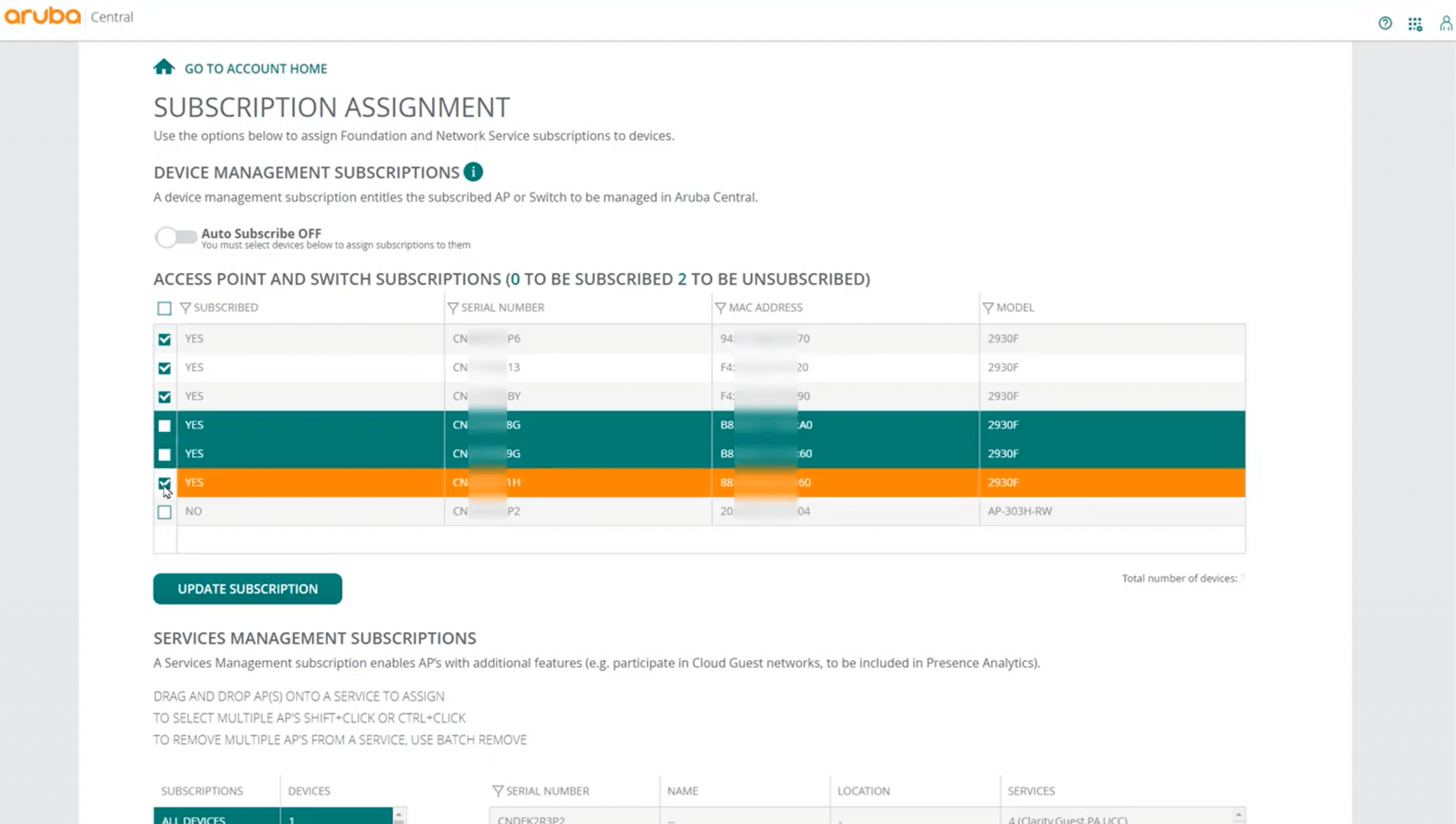Screen dimensions: 1456x824
Task: Open the user profile icon
Action: [x=1445, y=24]
